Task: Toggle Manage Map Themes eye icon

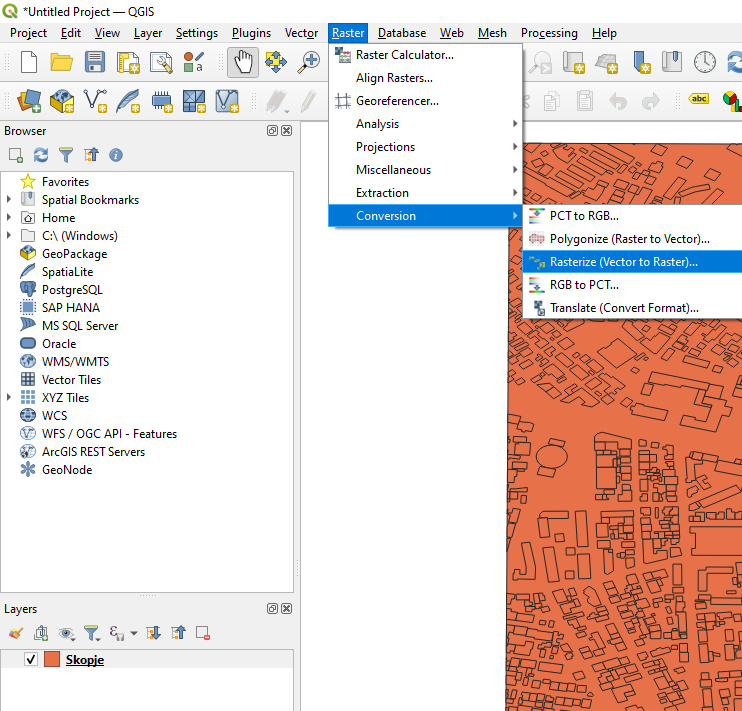Action: point(66,633)
